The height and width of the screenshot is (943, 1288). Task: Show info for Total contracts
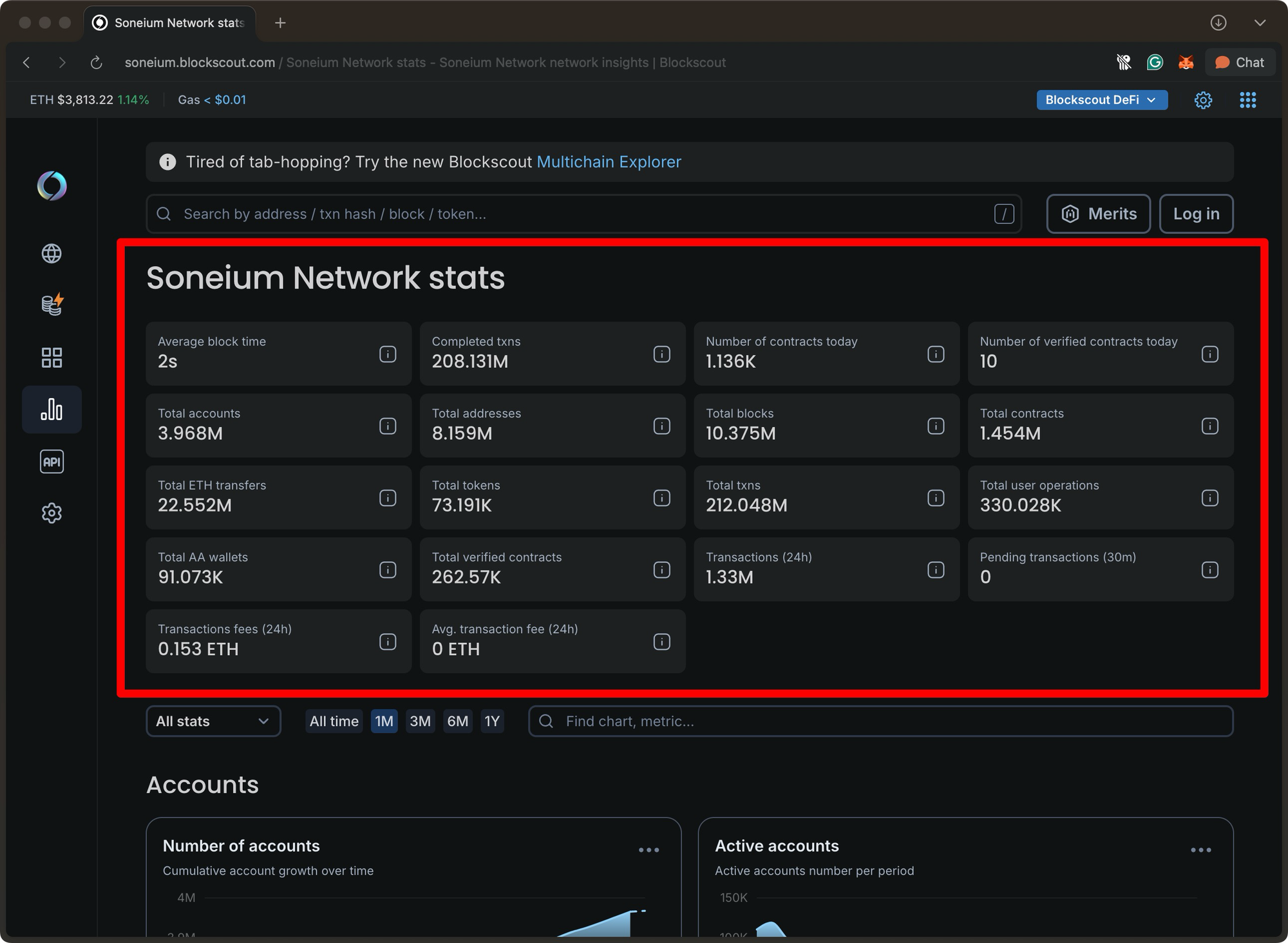(x=1210, y=426)
